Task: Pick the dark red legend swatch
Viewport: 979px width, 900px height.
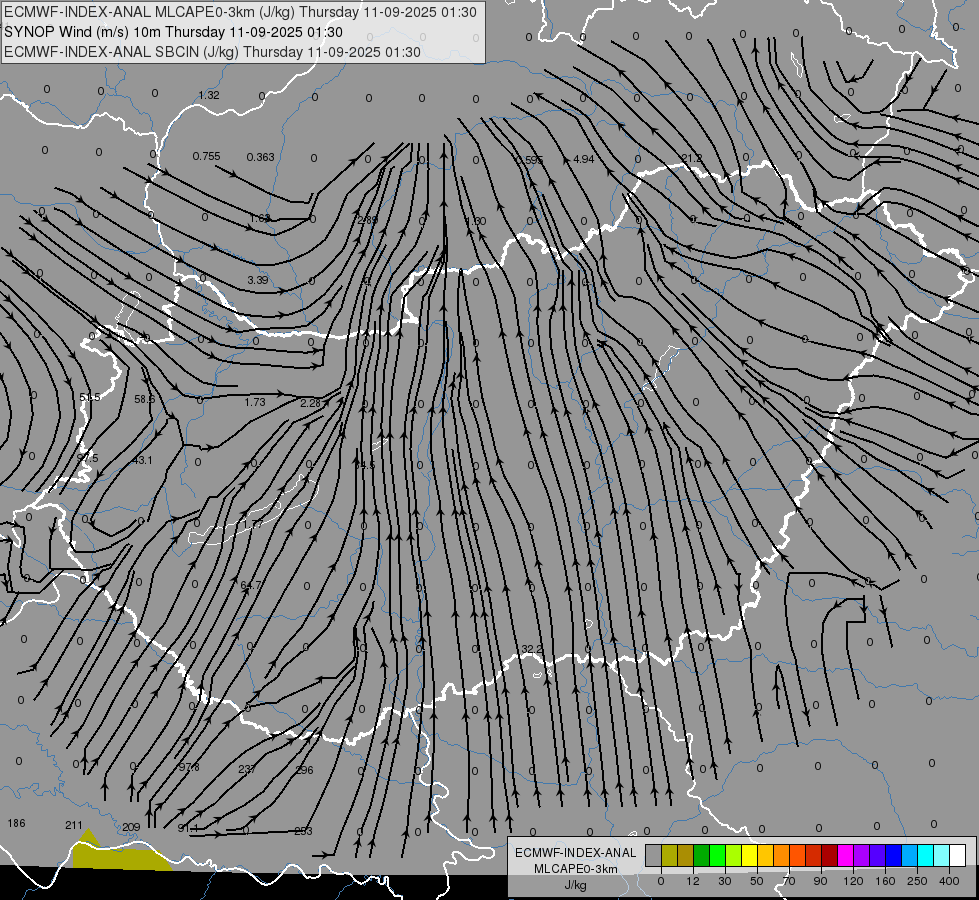Action: [x=830, y=855]
